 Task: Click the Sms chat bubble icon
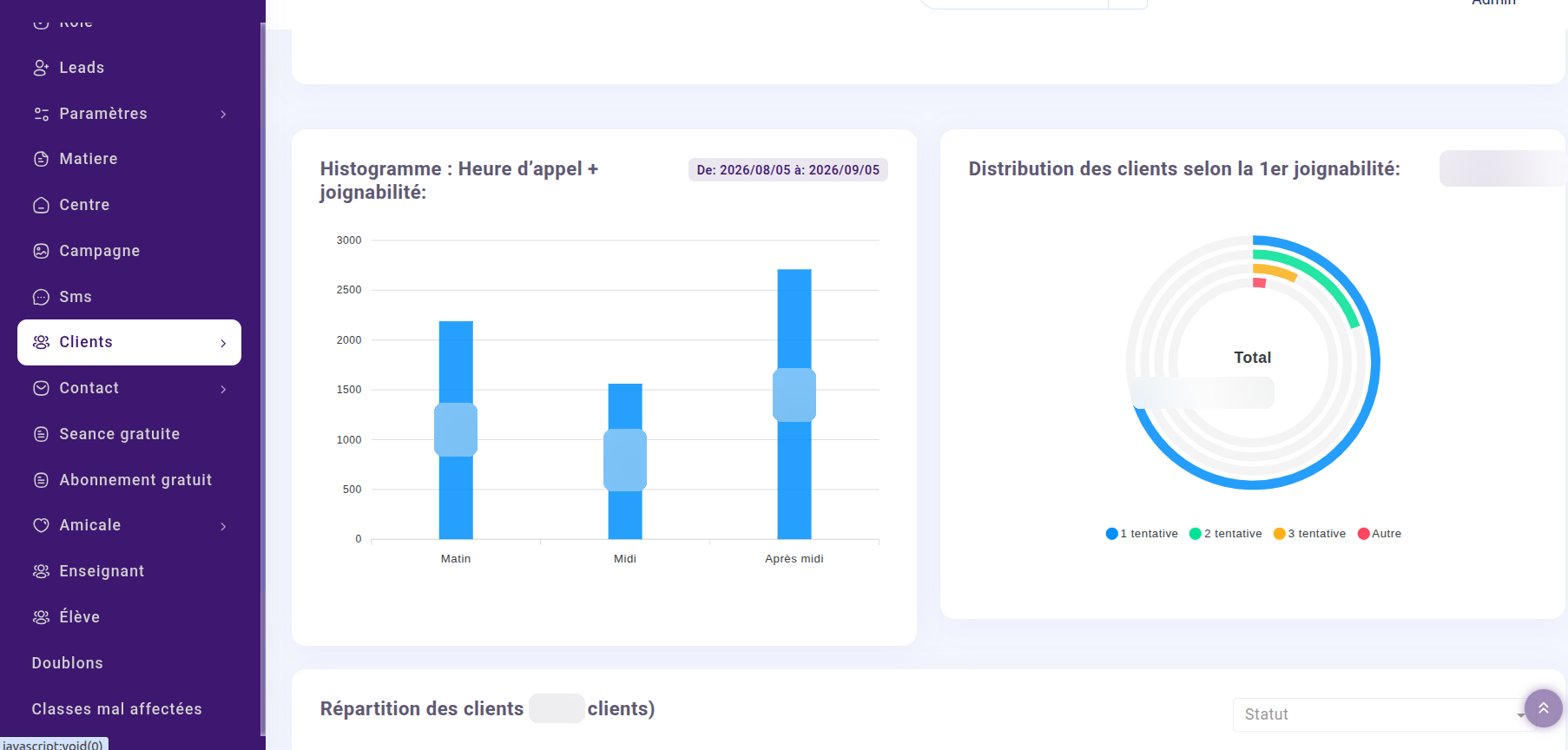pos(41,297)
